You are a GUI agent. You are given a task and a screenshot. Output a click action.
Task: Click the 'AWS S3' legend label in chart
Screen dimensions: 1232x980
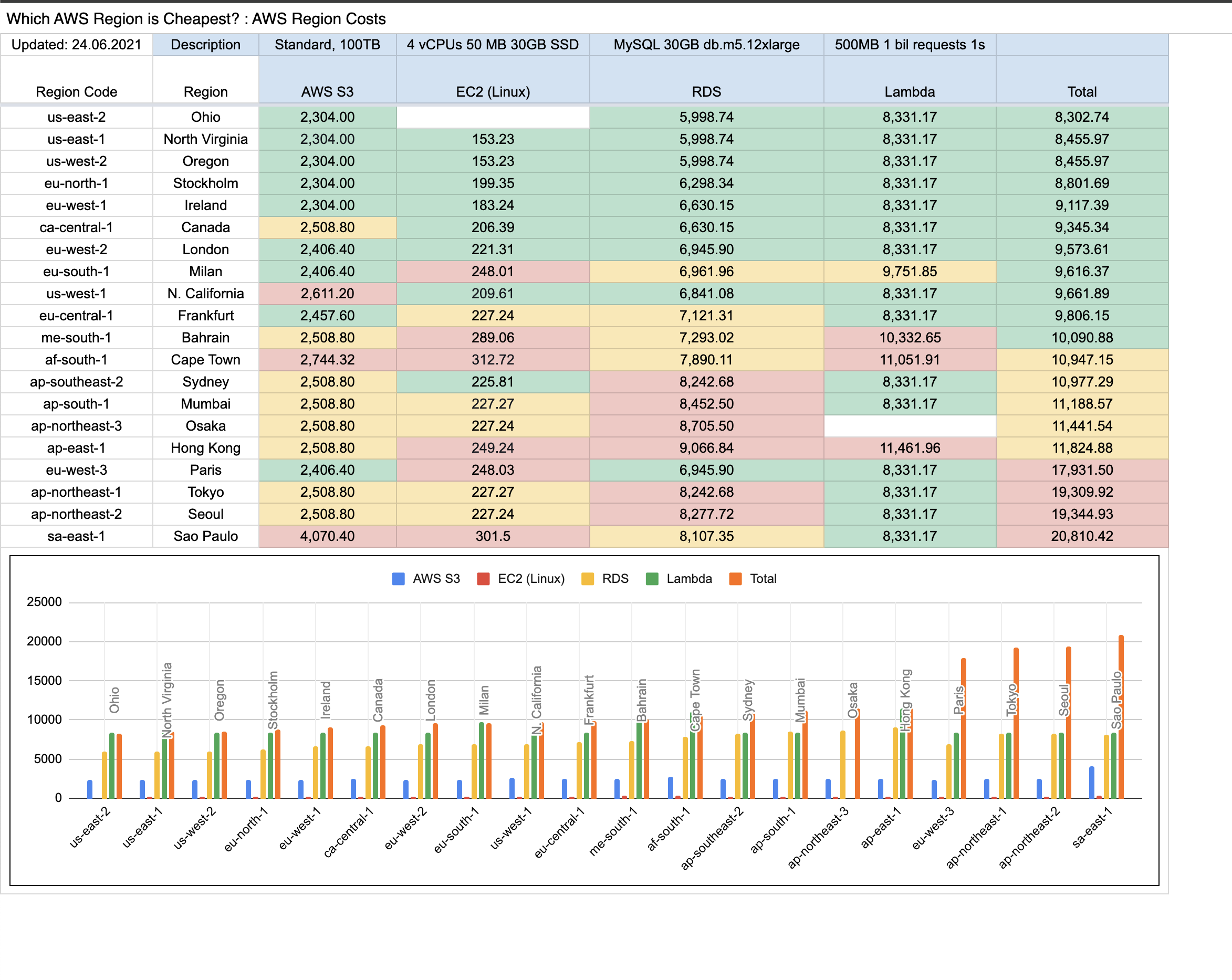pyautogui.click(x=436, y=579)
